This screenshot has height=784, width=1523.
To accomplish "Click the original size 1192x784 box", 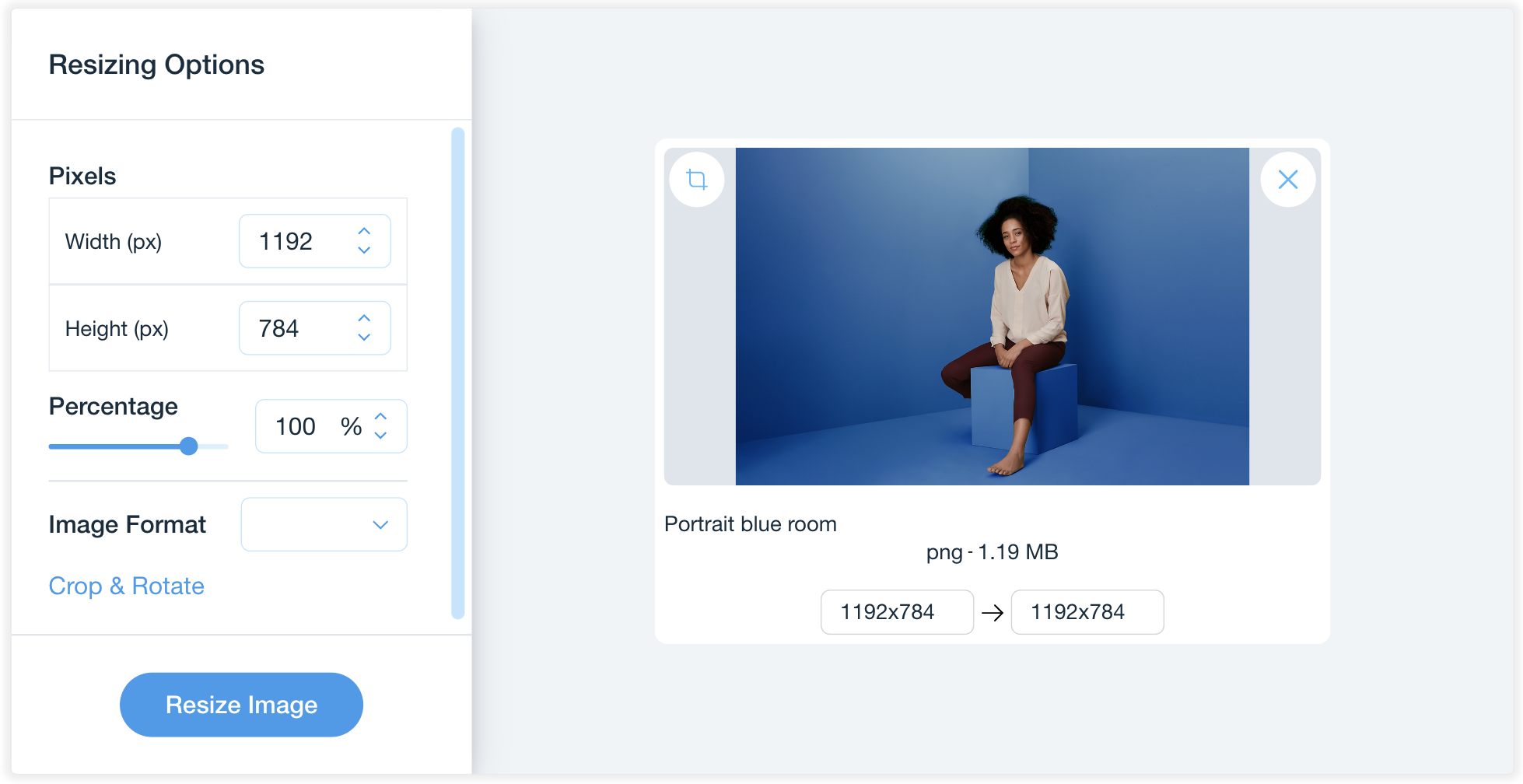I will 896,612.
